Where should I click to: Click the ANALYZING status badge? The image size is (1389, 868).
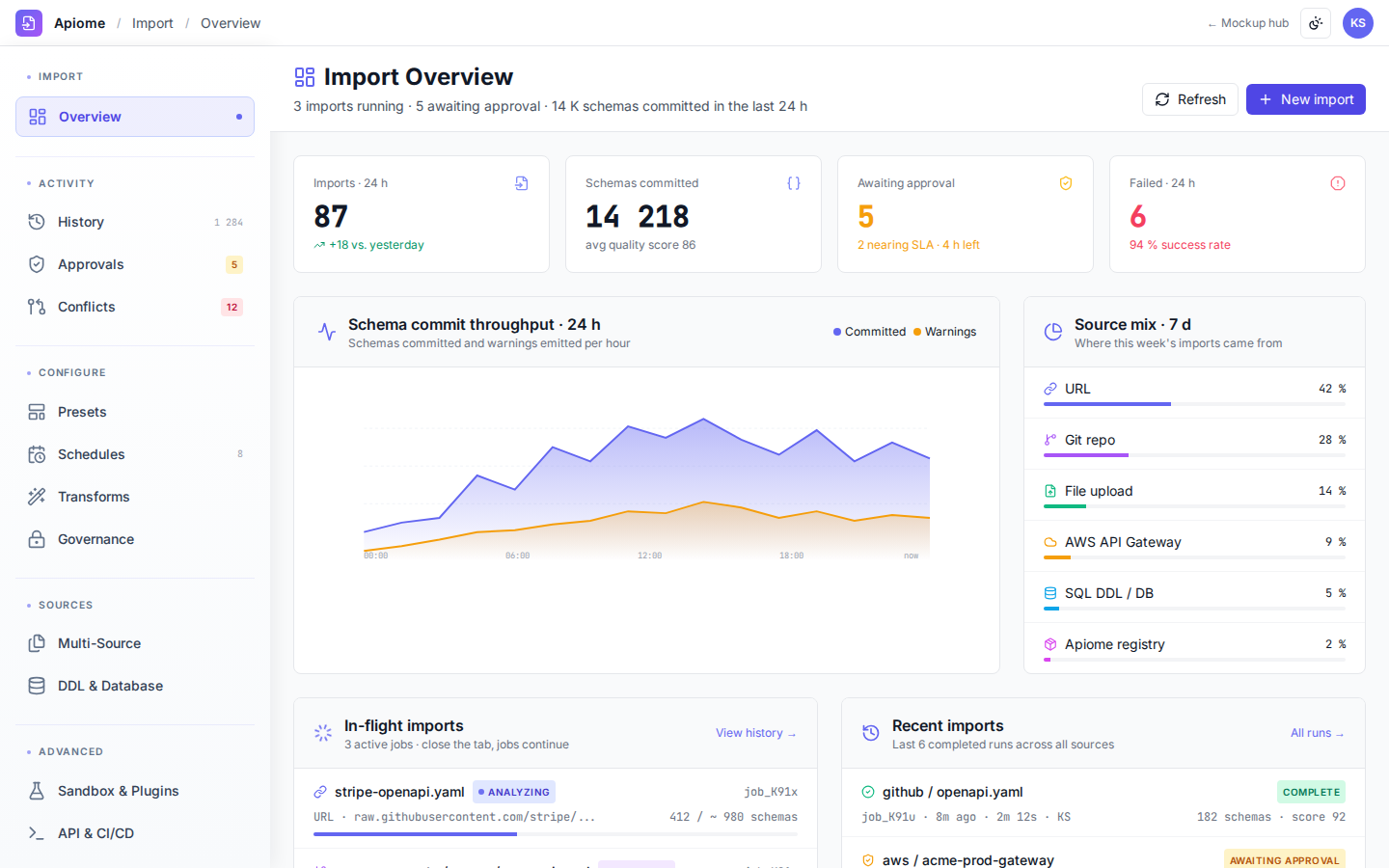click(x=514, y=792)
